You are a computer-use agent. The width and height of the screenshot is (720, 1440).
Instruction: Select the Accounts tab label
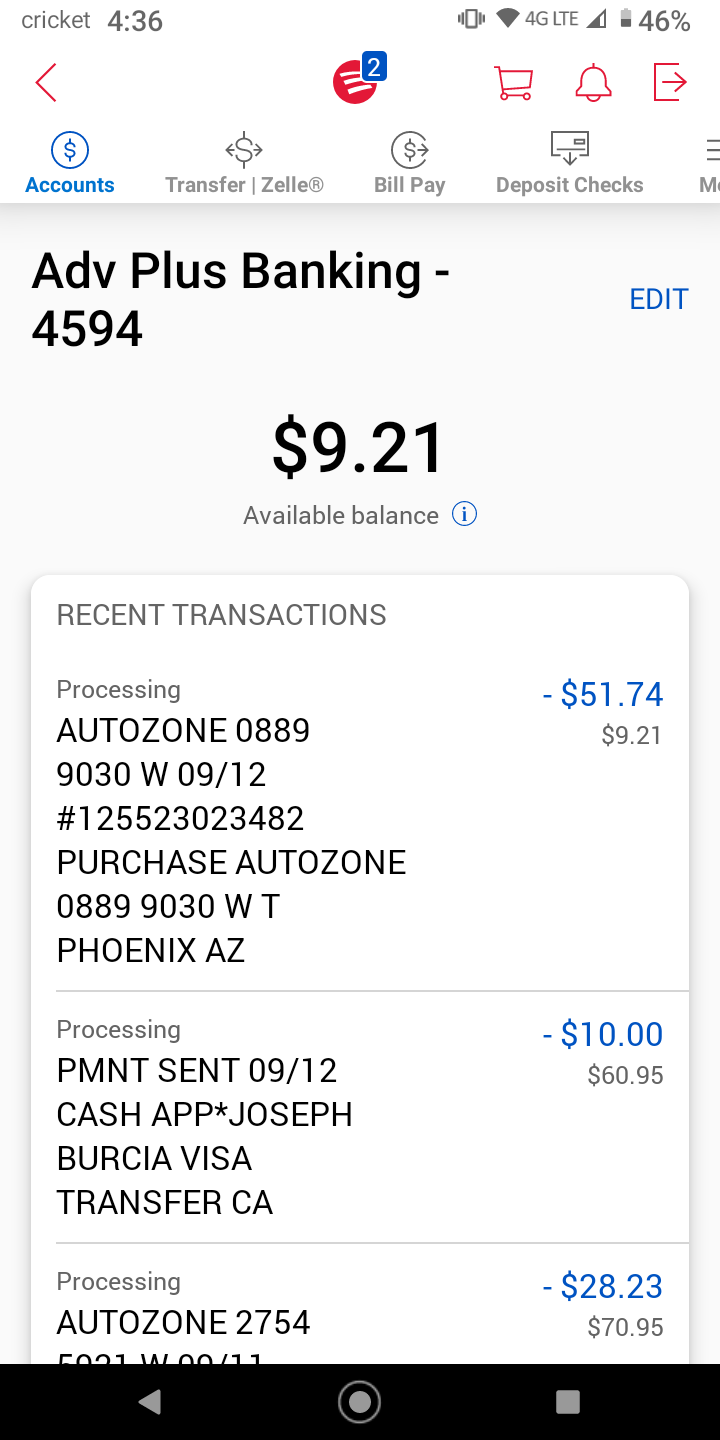pyautogui.click(x=70, y=185)
